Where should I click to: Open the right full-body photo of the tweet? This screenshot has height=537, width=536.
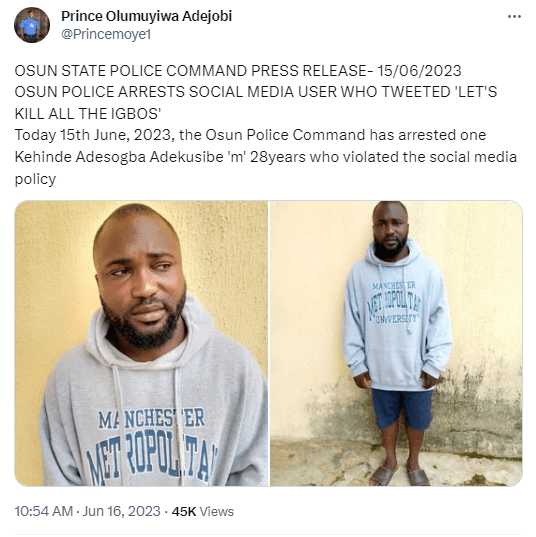[396, 343]
